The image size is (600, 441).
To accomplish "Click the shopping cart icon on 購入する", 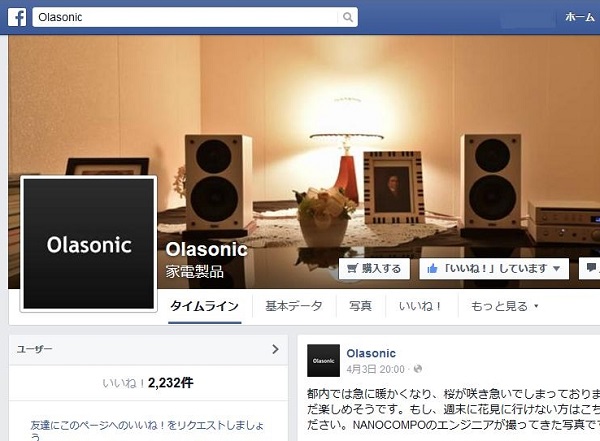I will pos(352,268).
